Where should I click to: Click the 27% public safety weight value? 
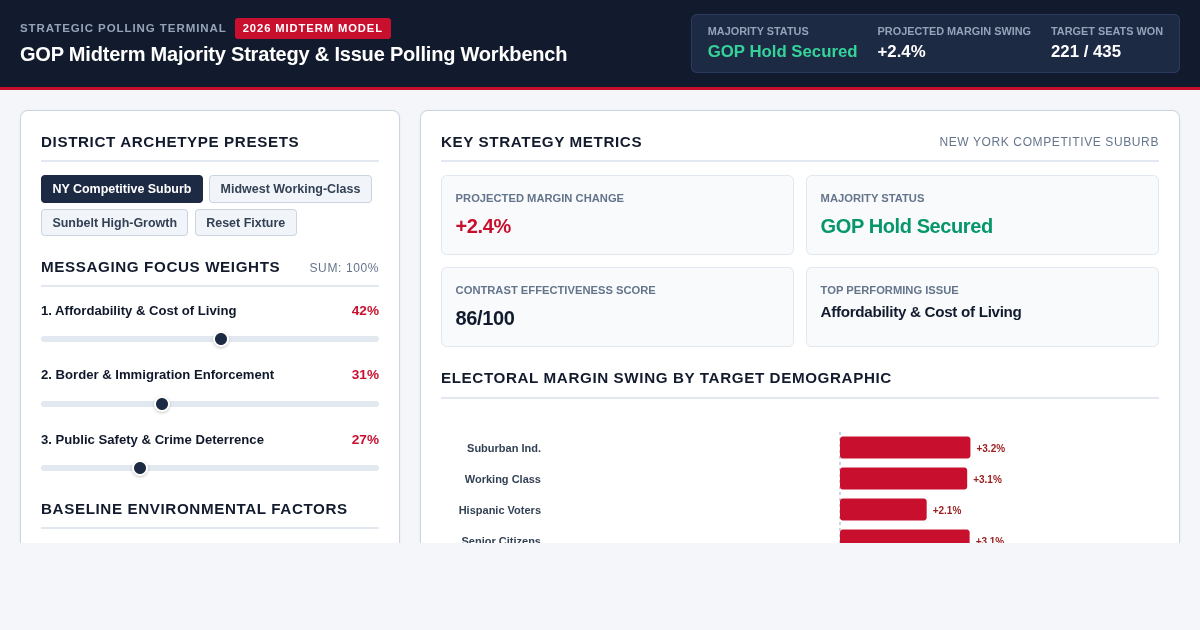pyautogui.click(x=365, y=440)
